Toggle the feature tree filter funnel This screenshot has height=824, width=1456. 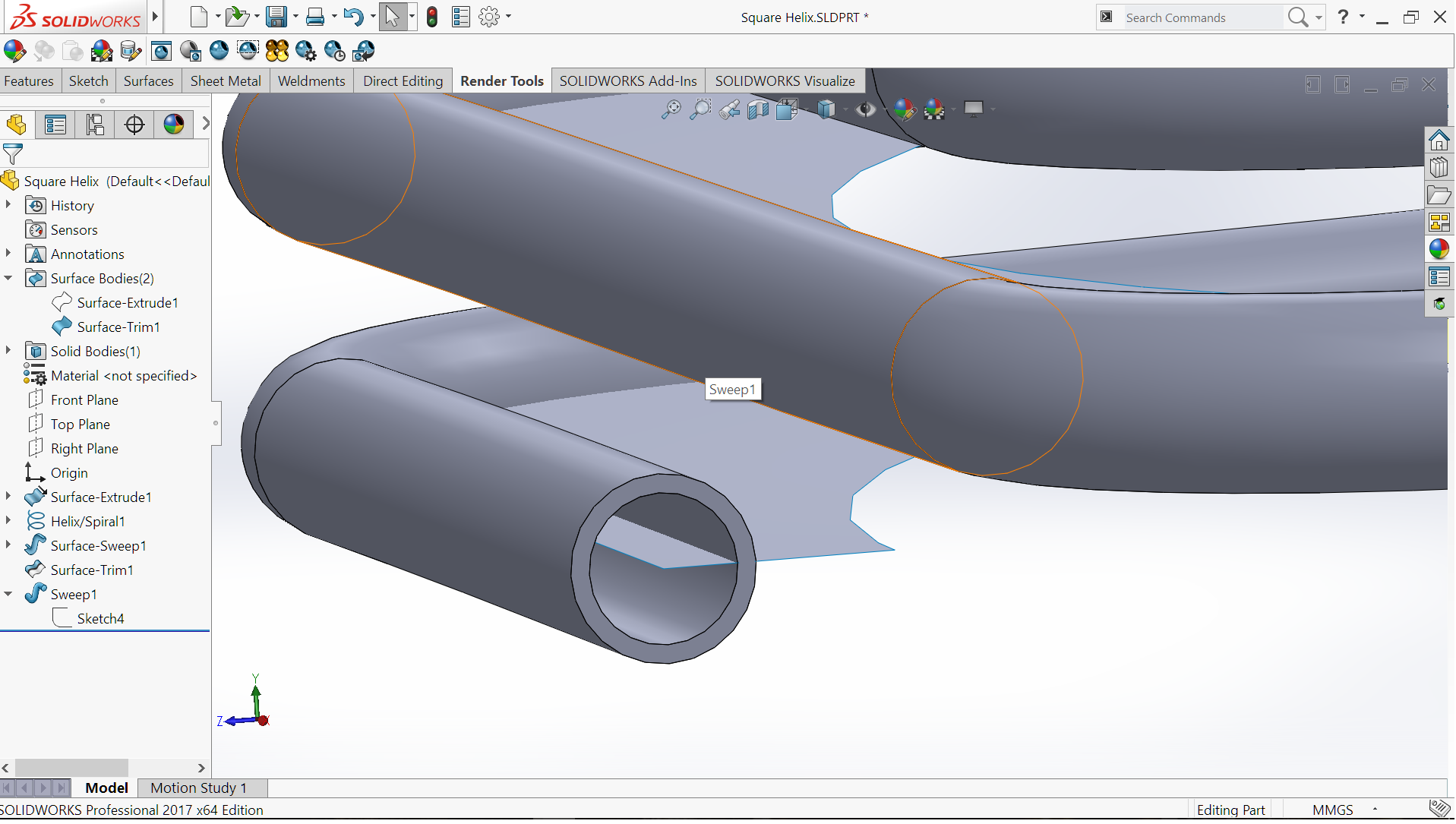(x=13, y=154)
